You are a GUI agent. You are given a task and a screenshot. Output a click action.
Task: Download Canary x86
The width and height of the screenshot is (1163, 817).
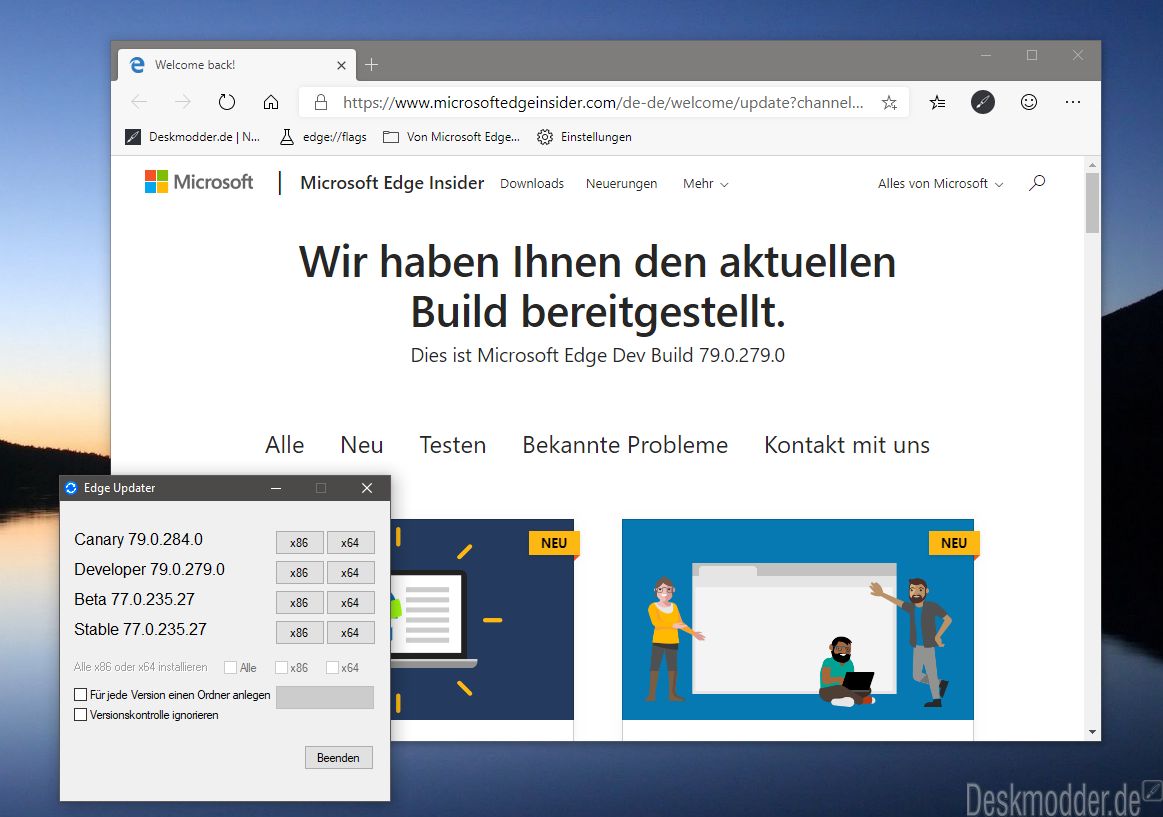(299, 543)
